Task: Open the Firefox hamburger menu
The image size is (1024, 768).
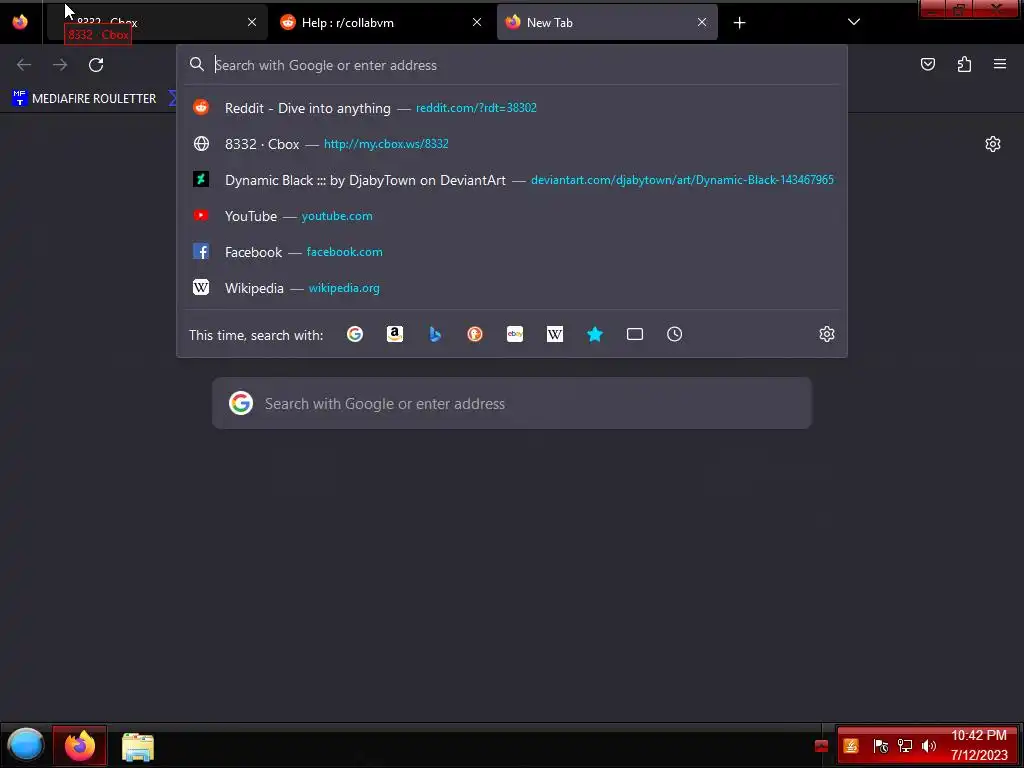Action: click(x=1000, y=64)
